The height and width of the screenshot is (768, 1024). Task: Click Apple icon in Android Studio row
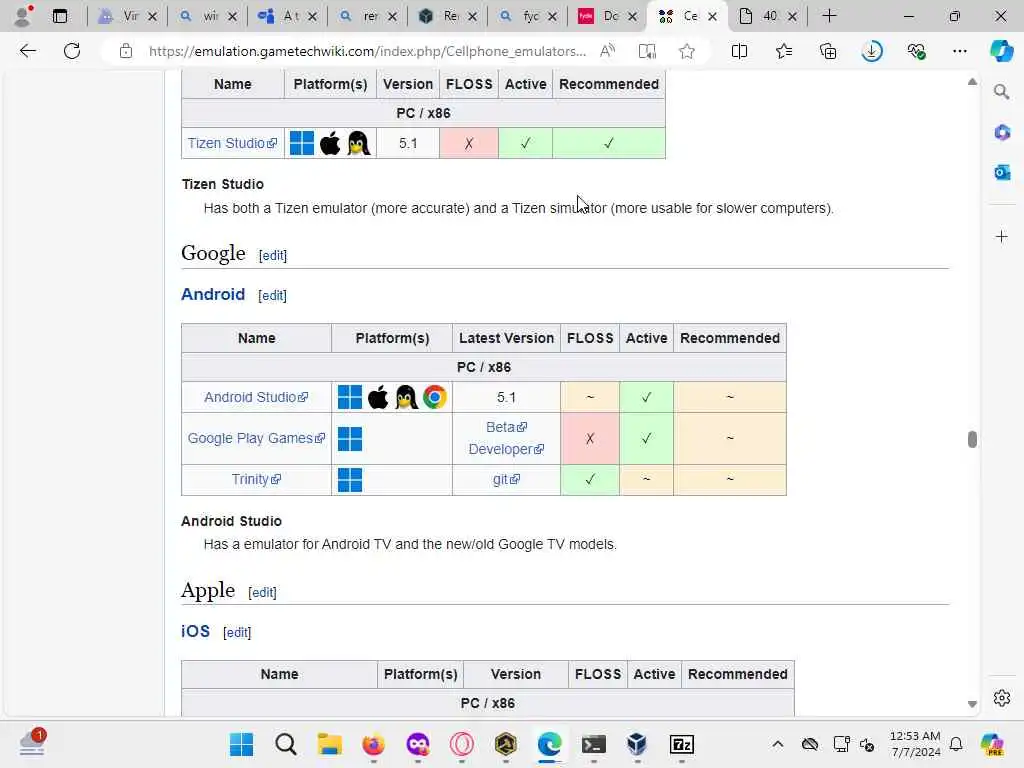pos(377,397)
